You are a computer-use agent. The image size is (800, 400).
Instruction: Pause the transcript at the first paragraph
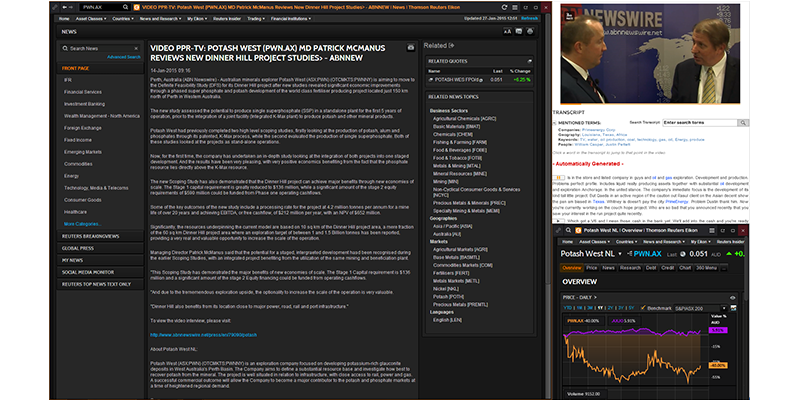tap(559, 178)
